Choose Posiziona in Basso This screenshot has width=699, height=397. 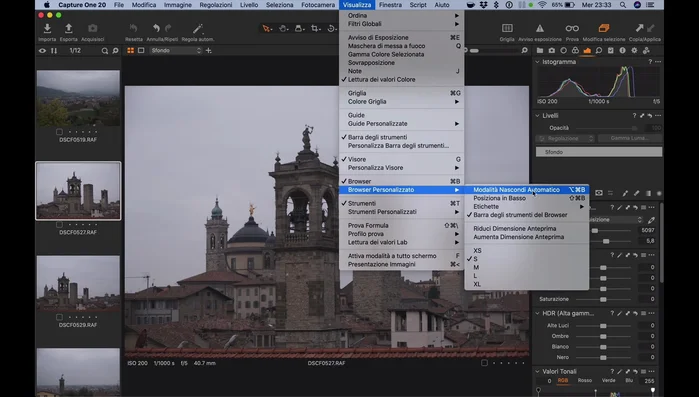(x=526, y=198)
